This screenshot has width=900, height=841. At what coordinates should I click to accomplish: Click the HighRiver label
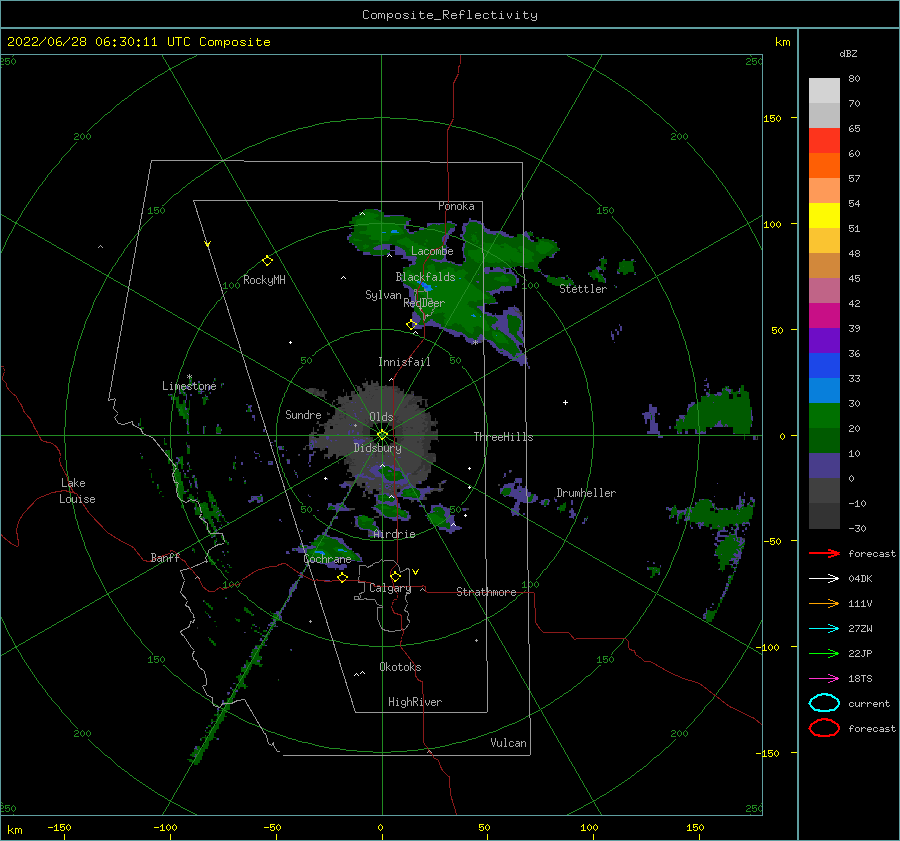(x=415, y=702)
